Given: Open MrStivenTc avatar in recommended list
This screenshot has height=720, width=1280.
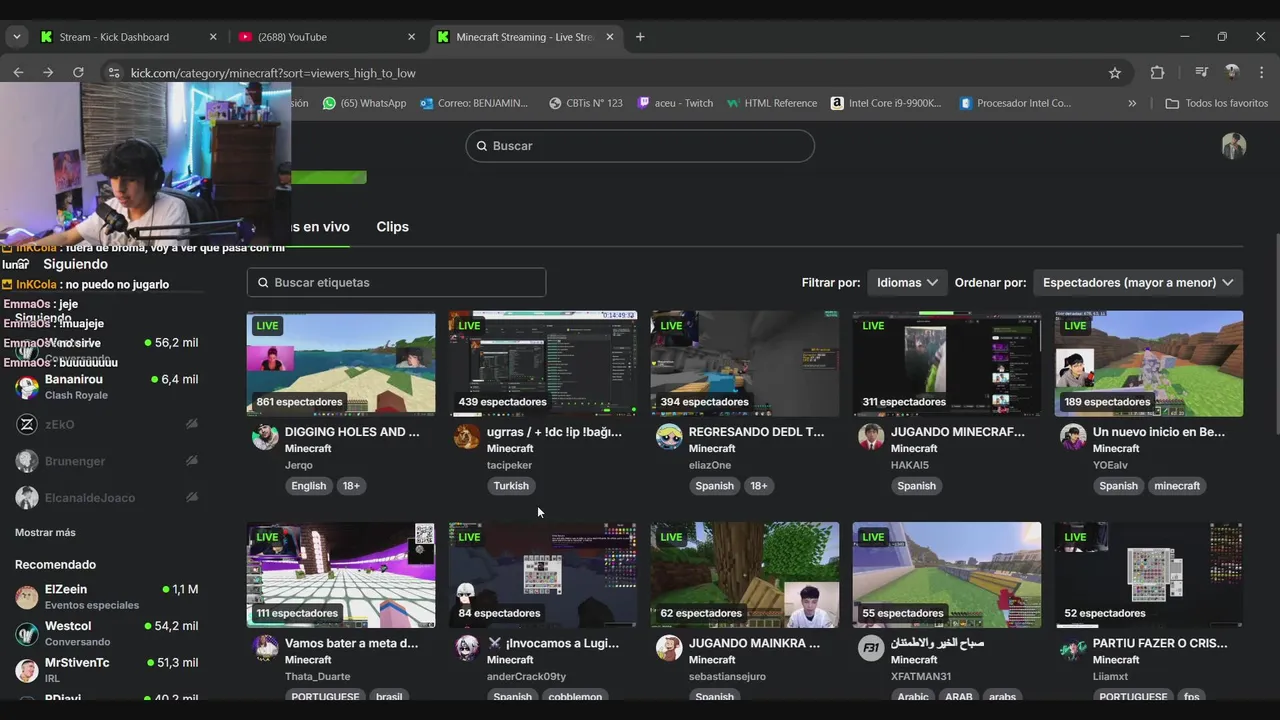Looking at the screenshot, I should (x=27, y=670).
